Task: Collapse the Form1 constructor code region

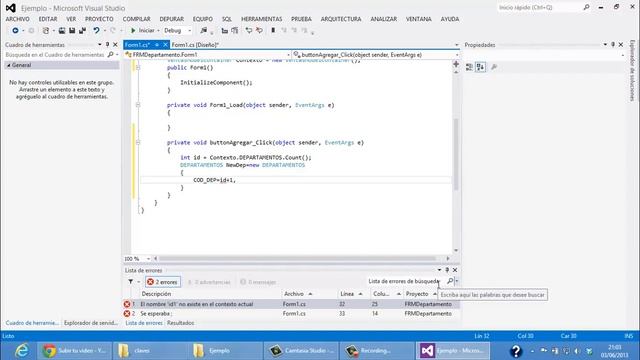Action: [x=138, y=68]
